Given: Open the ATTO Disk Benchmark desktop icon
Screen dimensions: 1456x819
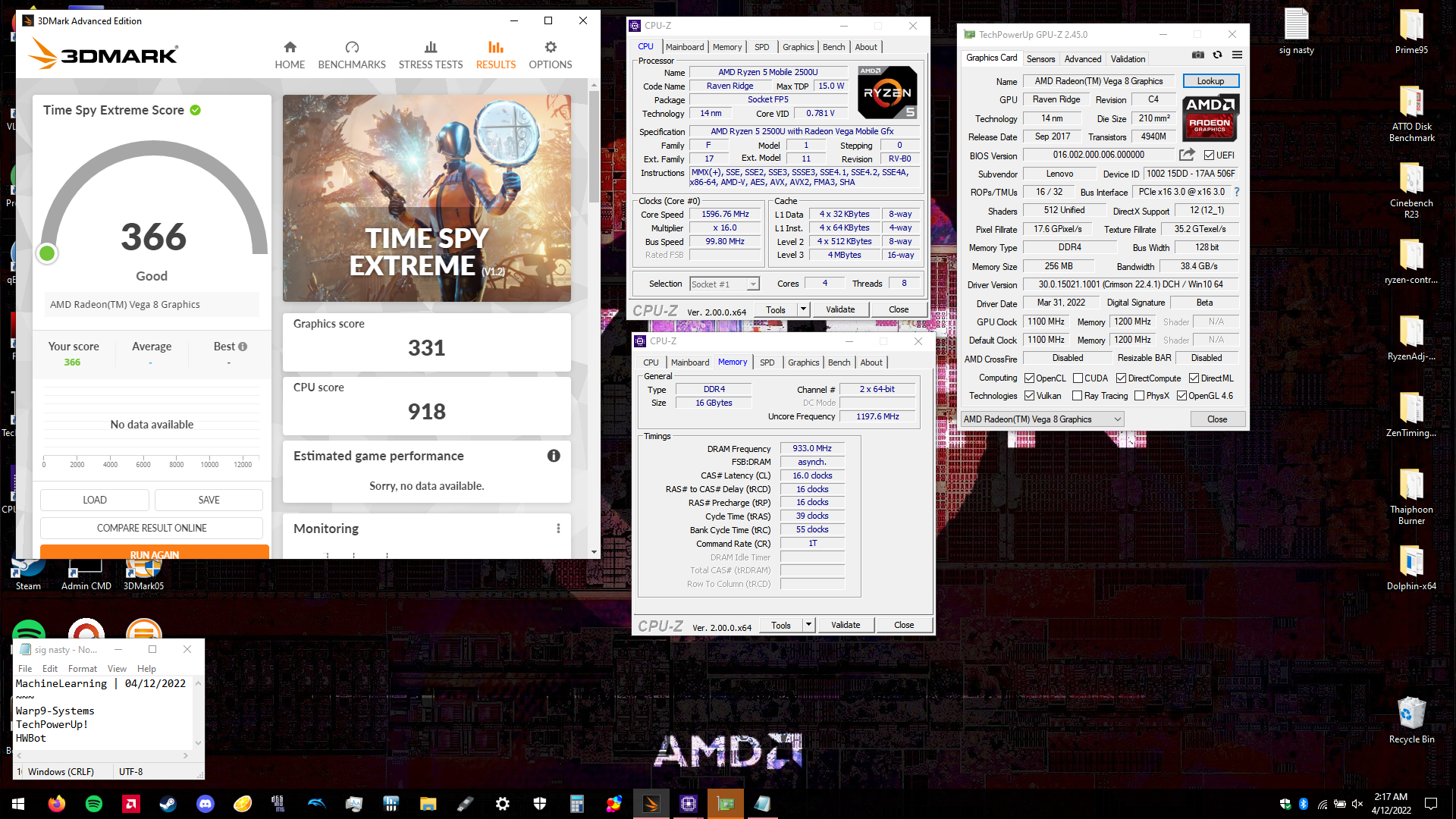Looking at the screenshot, I should (1411, 114).
